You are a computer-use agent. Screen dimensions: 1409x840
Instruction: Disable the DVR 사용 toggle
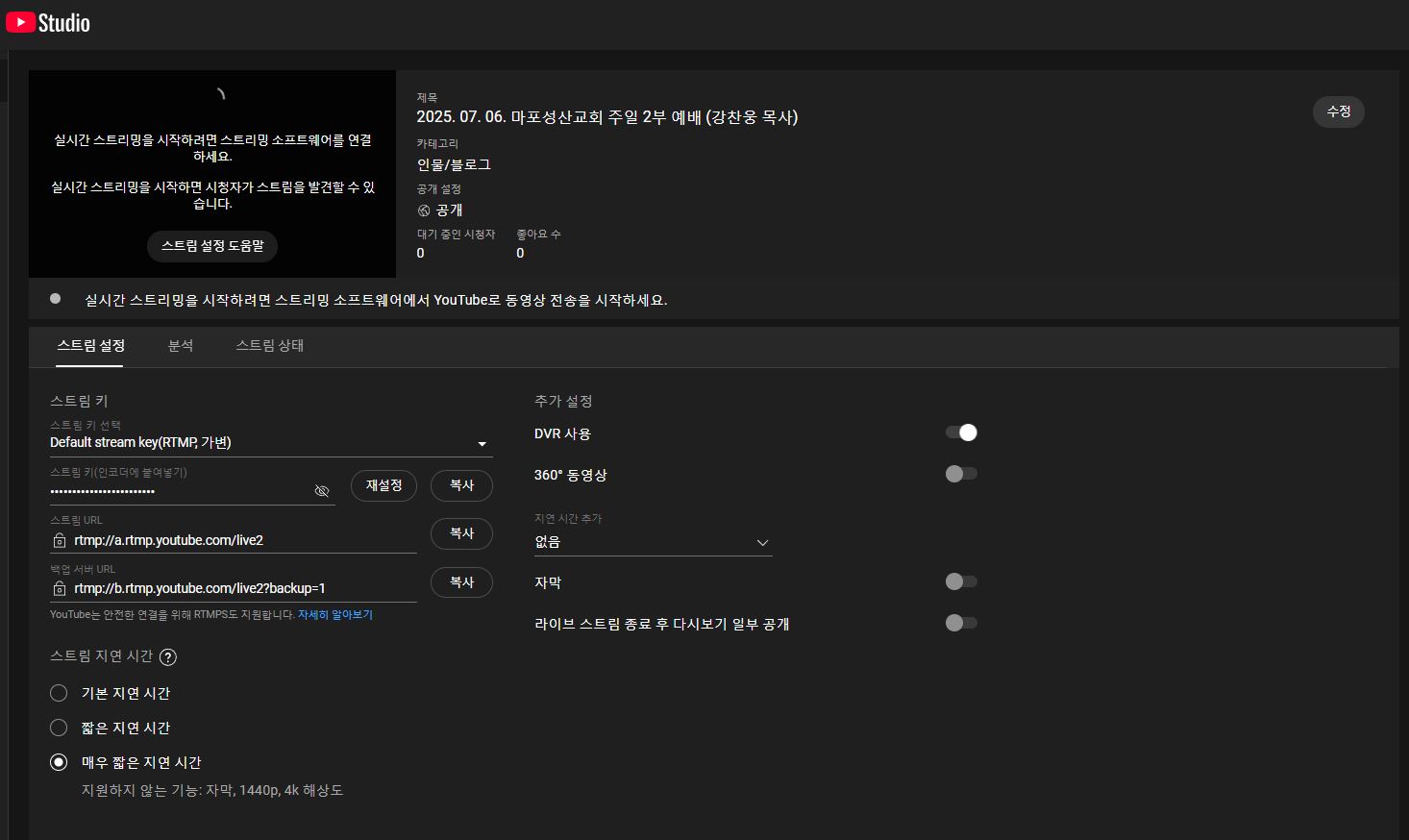pos(961,432)
